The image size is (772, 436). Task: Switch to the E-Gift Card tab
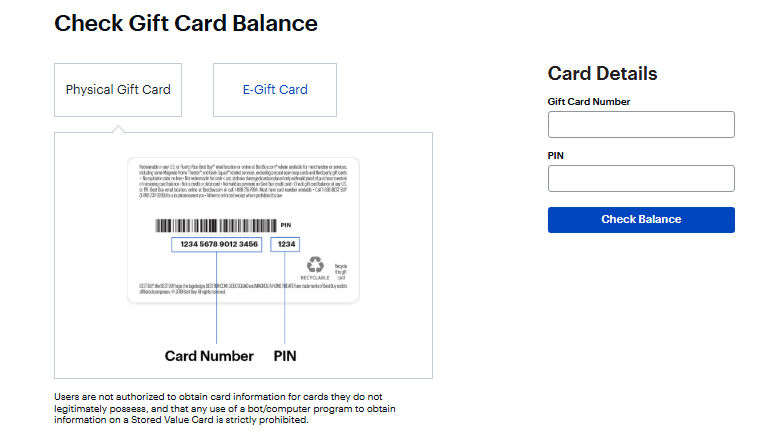[275, 90]
